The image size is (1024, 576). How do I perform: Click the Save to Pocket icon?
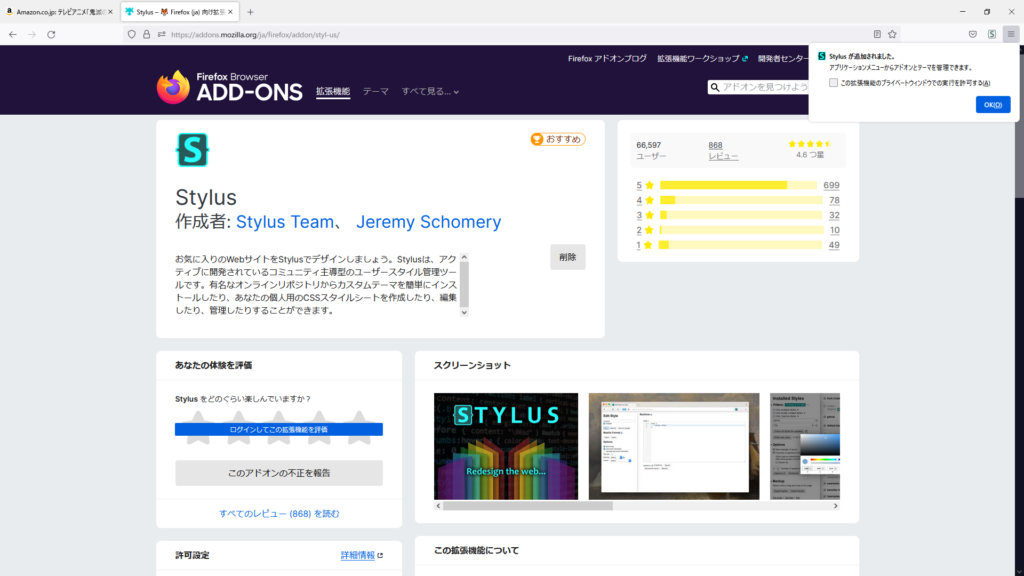972,34
